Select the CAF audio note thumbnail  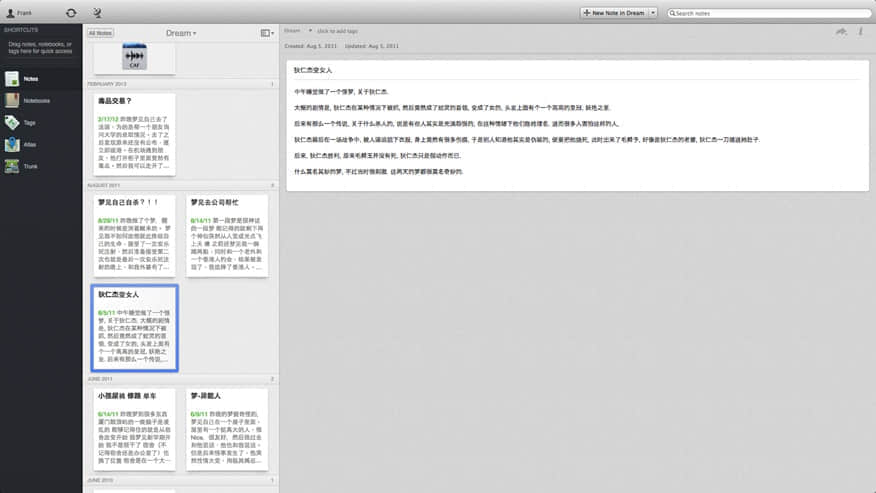pos(134,57)
